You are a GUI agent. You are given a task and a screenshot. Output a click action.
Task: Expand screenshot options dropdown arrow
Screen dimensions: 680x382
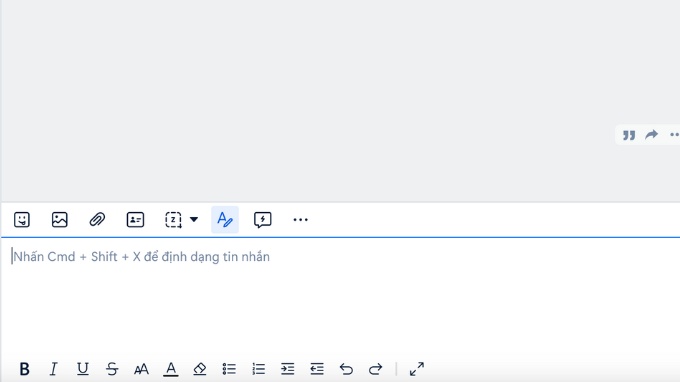point(194,219)
